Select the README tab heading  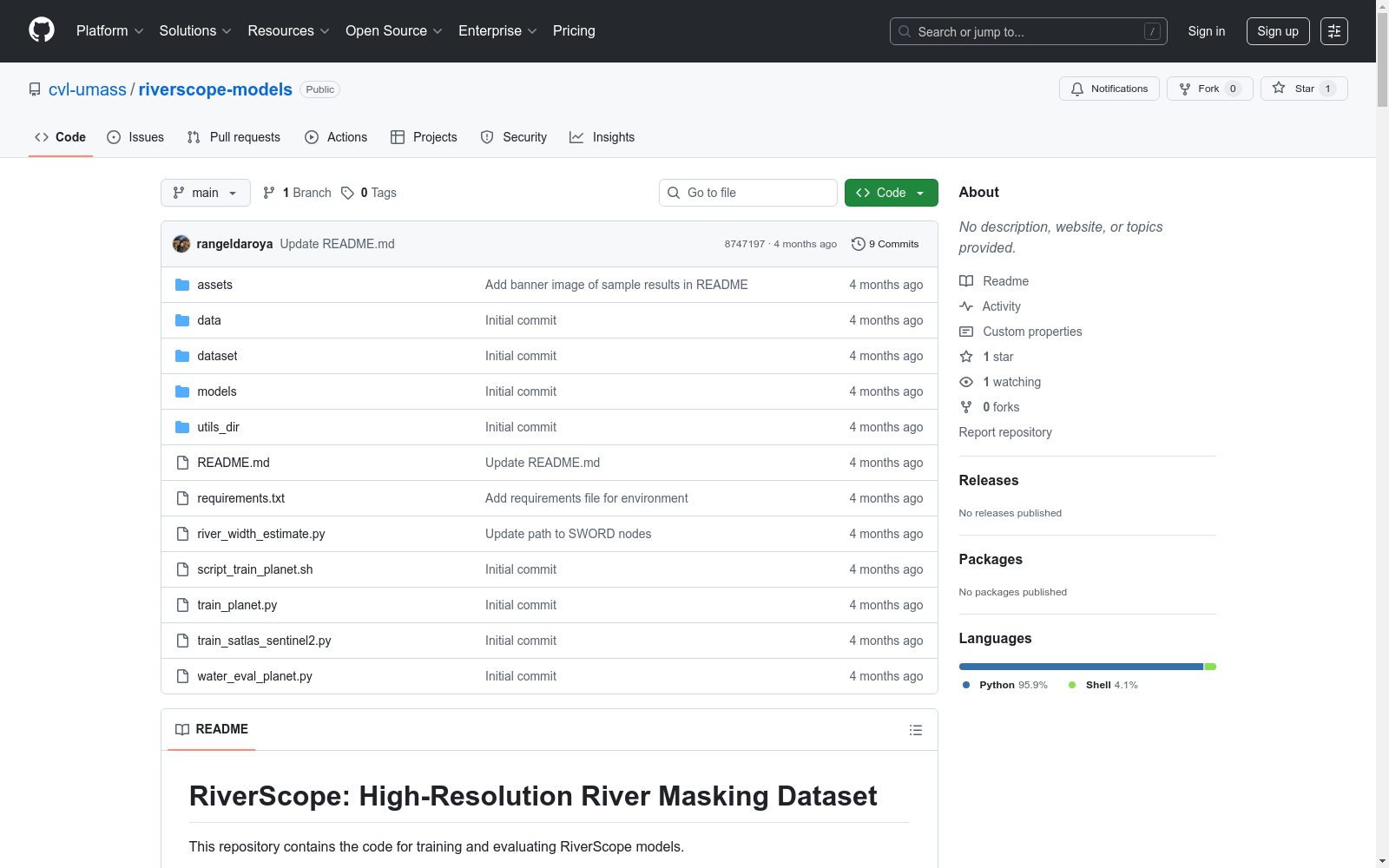coord(212,729)
